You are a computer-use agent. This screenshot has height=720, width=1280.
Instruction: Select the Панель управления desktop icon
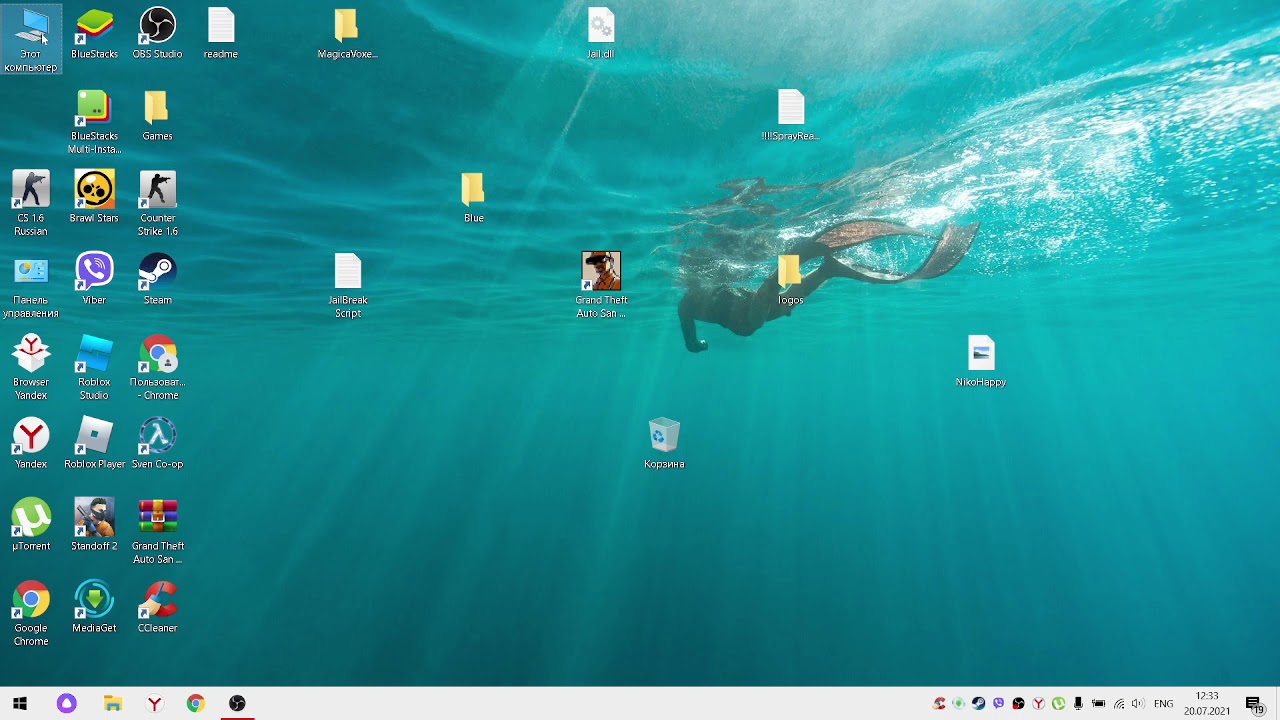(x=31, y=286)
